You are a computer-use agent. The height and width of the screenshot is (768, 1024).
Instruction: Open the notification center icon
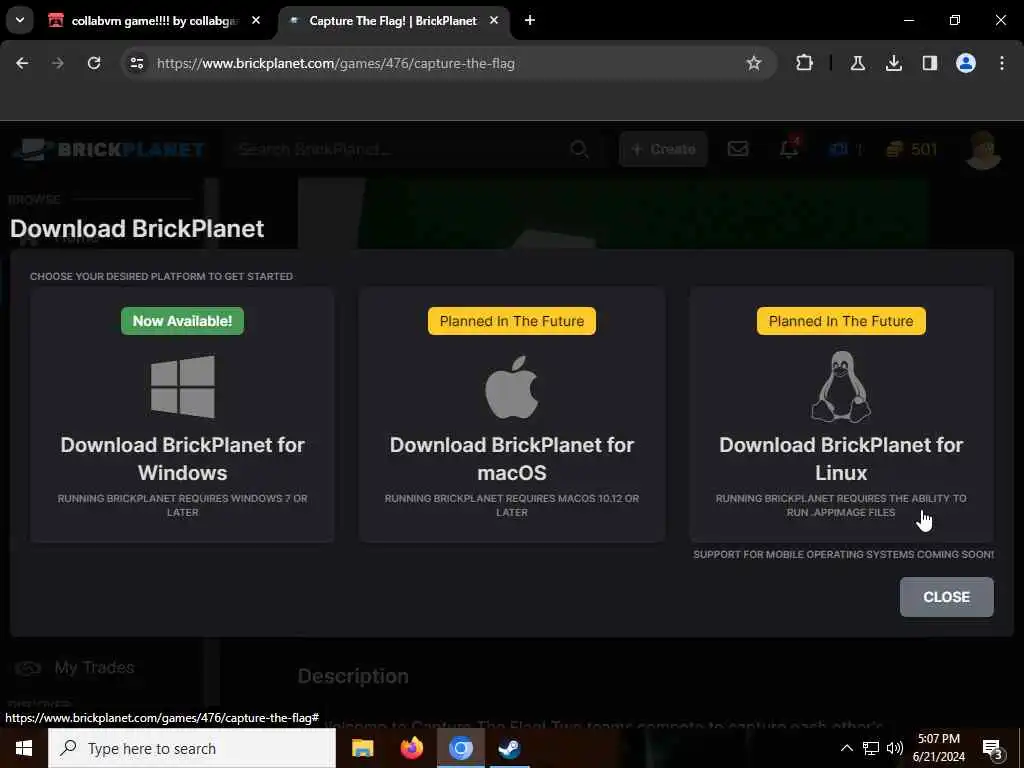pyautogui.click(x=992, y=748)
